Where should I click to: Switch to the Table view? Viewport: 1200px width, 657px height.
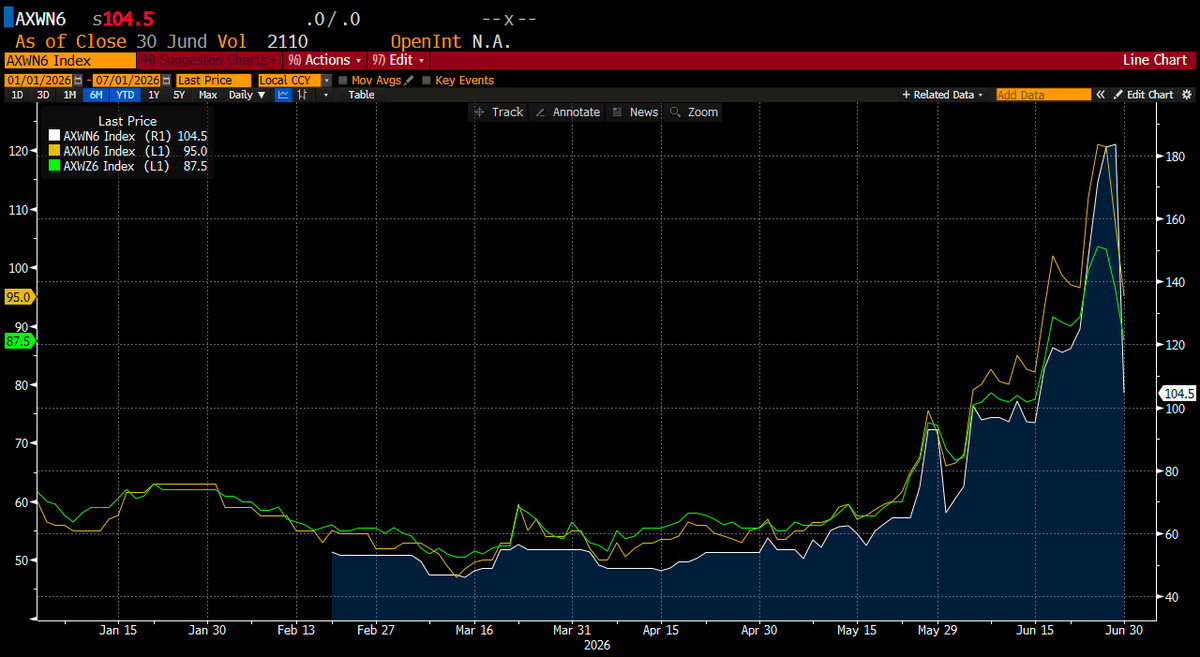[361, 95]
